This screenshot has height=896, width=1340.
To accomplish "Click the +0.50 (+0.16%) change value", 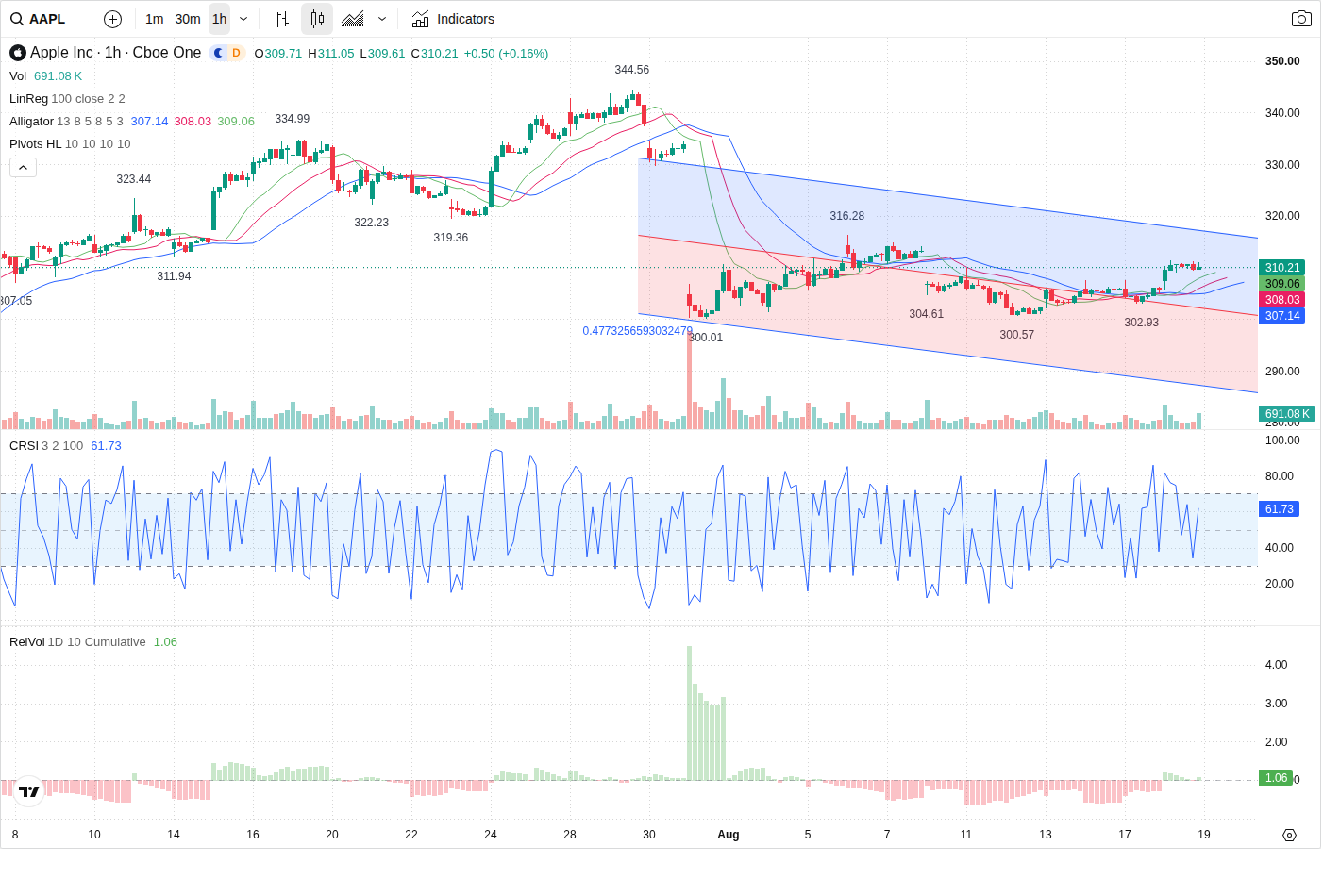I will pos(506,54).
